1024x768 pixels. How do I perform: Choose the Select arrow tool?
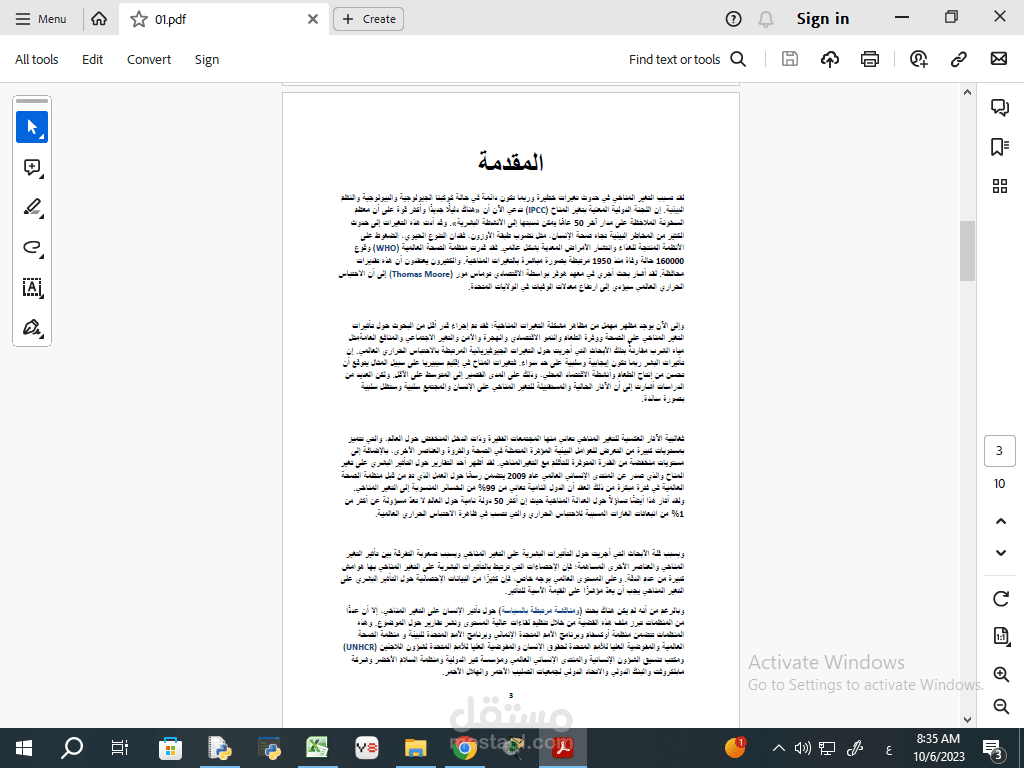(32, 127)
